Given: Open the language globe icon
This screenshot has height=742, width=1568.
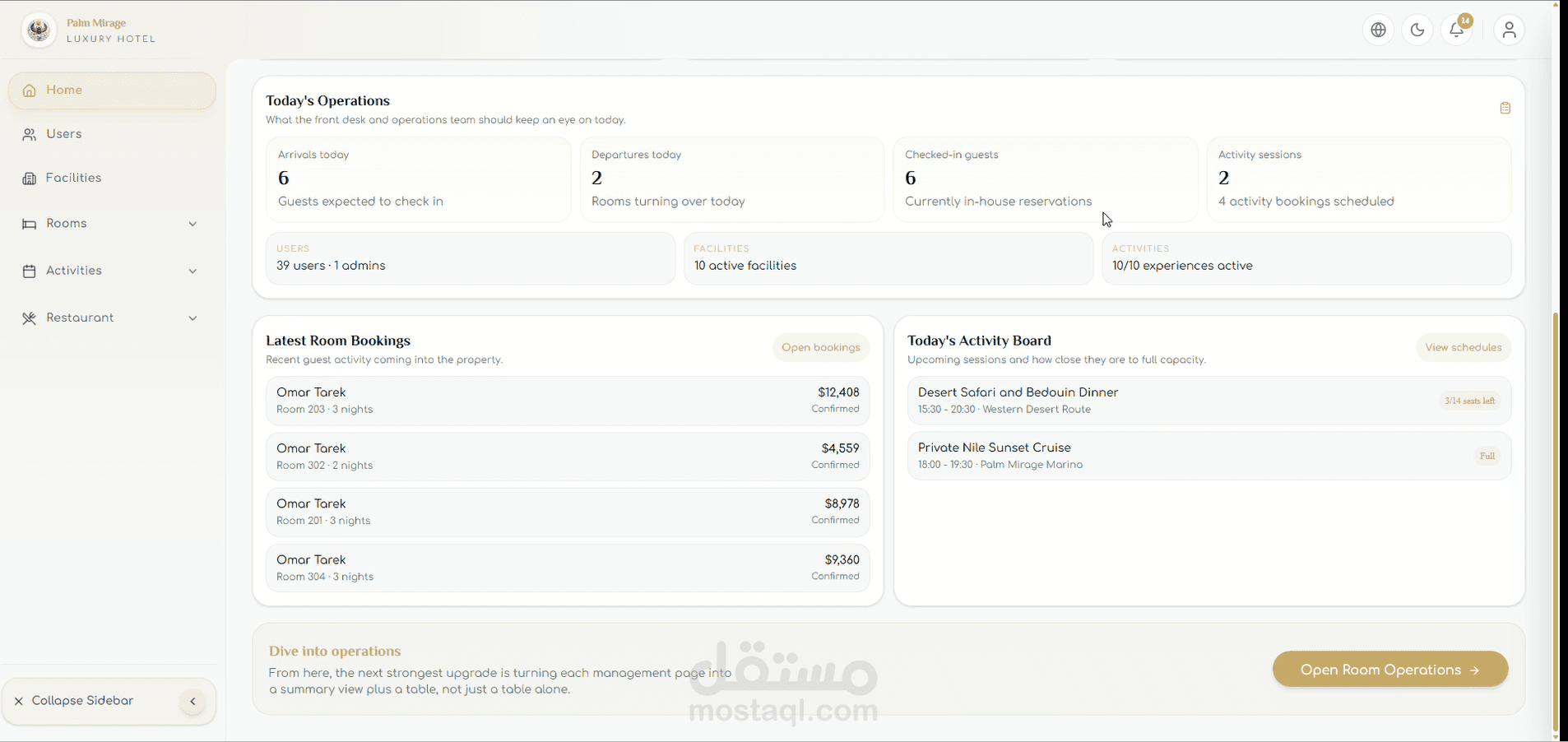Looking at the screenshot, I should [1379, 30].
